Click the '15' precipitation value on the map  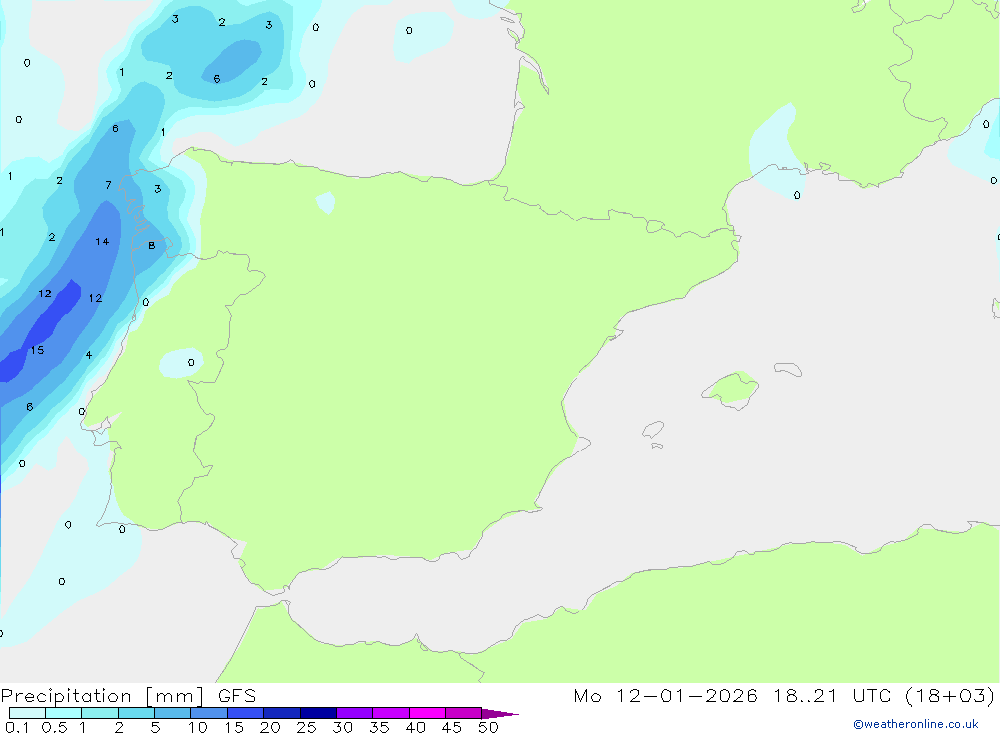pyautogui.click(x=37, y=350)
